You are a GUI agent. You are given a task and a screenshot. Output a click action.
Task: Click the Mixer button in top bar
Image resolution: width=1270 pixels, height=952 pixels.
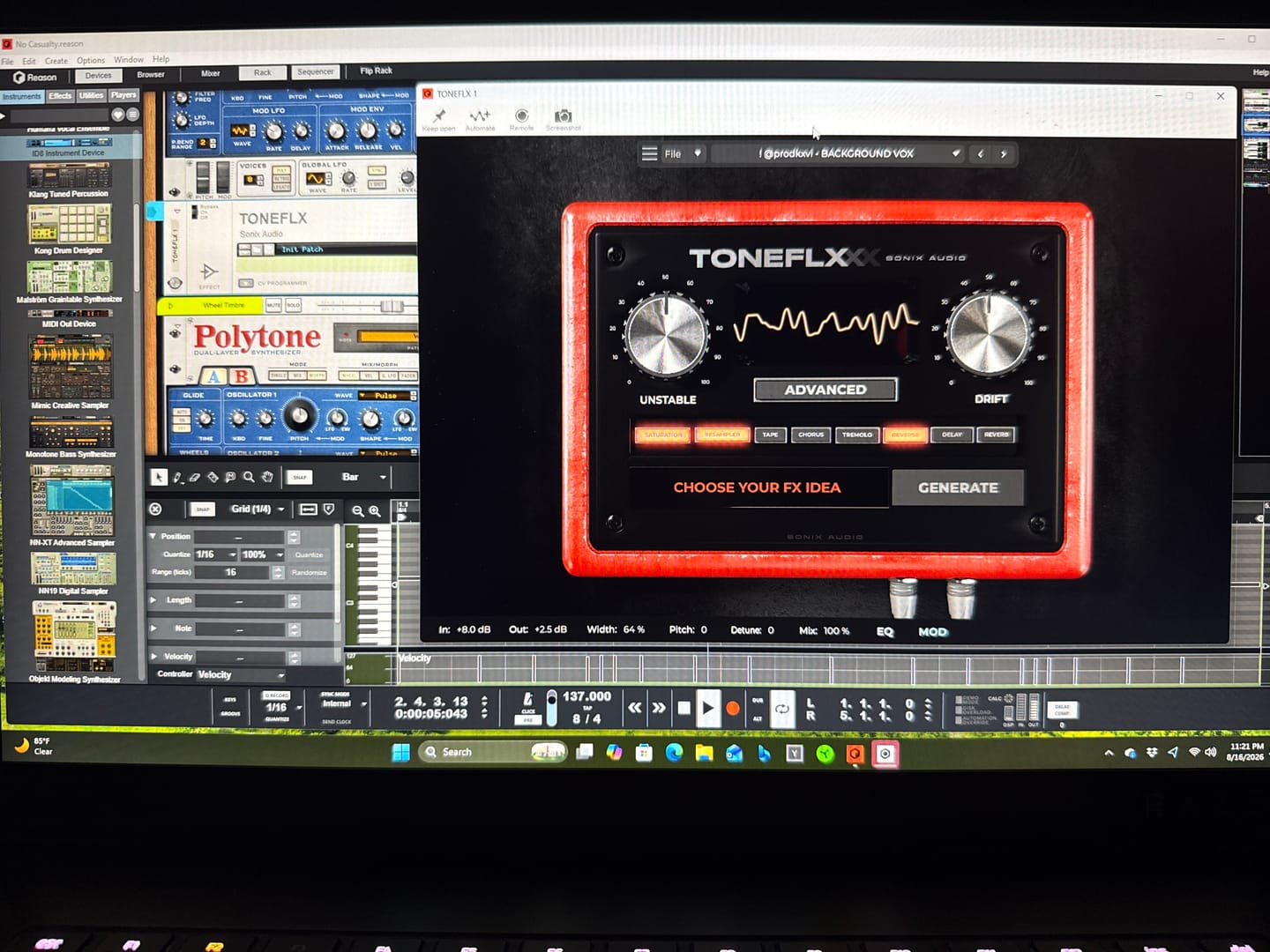tap(211, 74)
